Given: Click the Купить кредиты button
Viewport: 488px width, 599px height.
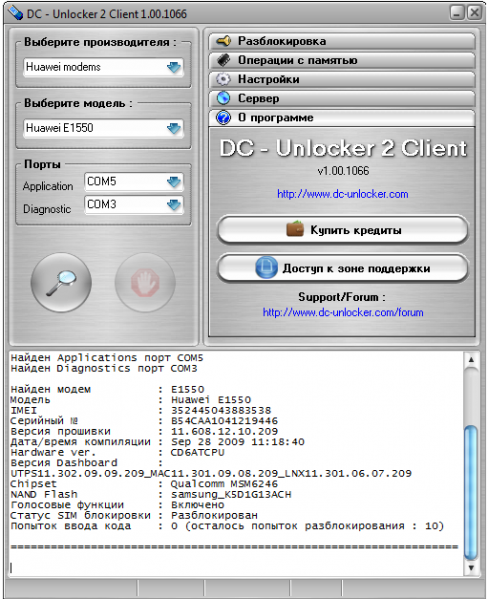Looking at the screenshot, I should 343,230.
